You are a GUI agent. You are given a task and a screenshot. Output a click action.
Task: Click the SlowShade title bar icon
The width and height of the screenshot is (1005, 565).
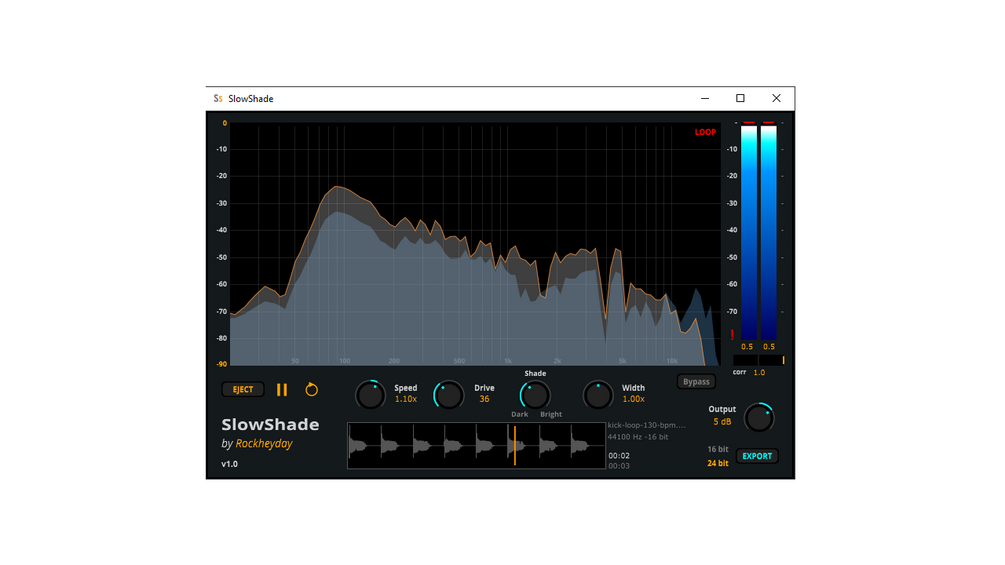(218, 99)
